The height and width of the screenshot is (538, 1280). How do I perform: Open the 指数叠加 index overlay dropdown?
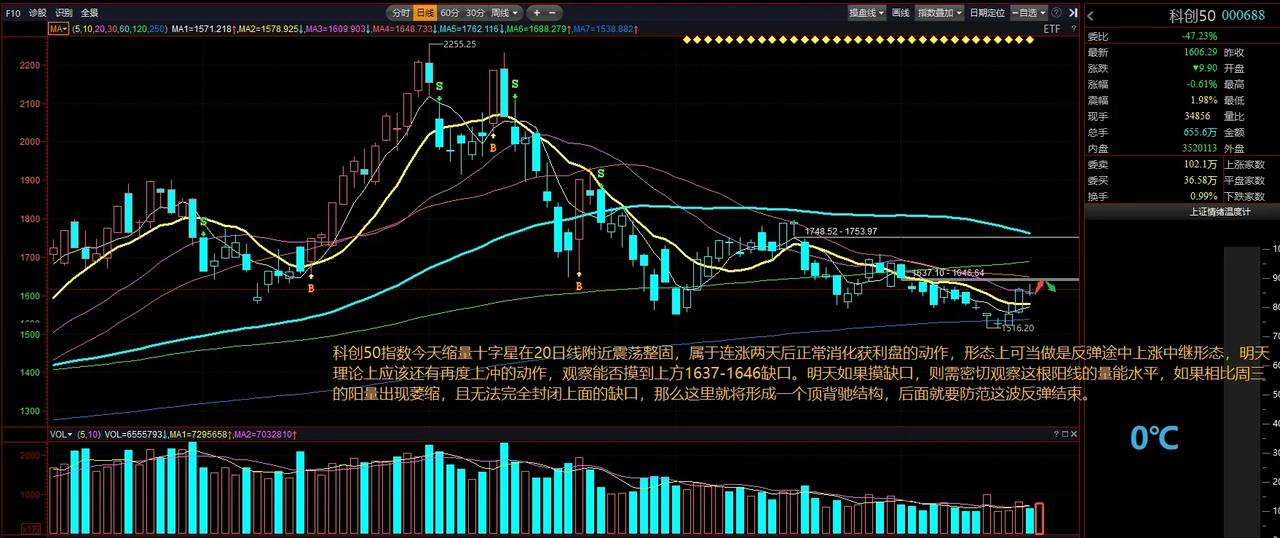(939, 13)
